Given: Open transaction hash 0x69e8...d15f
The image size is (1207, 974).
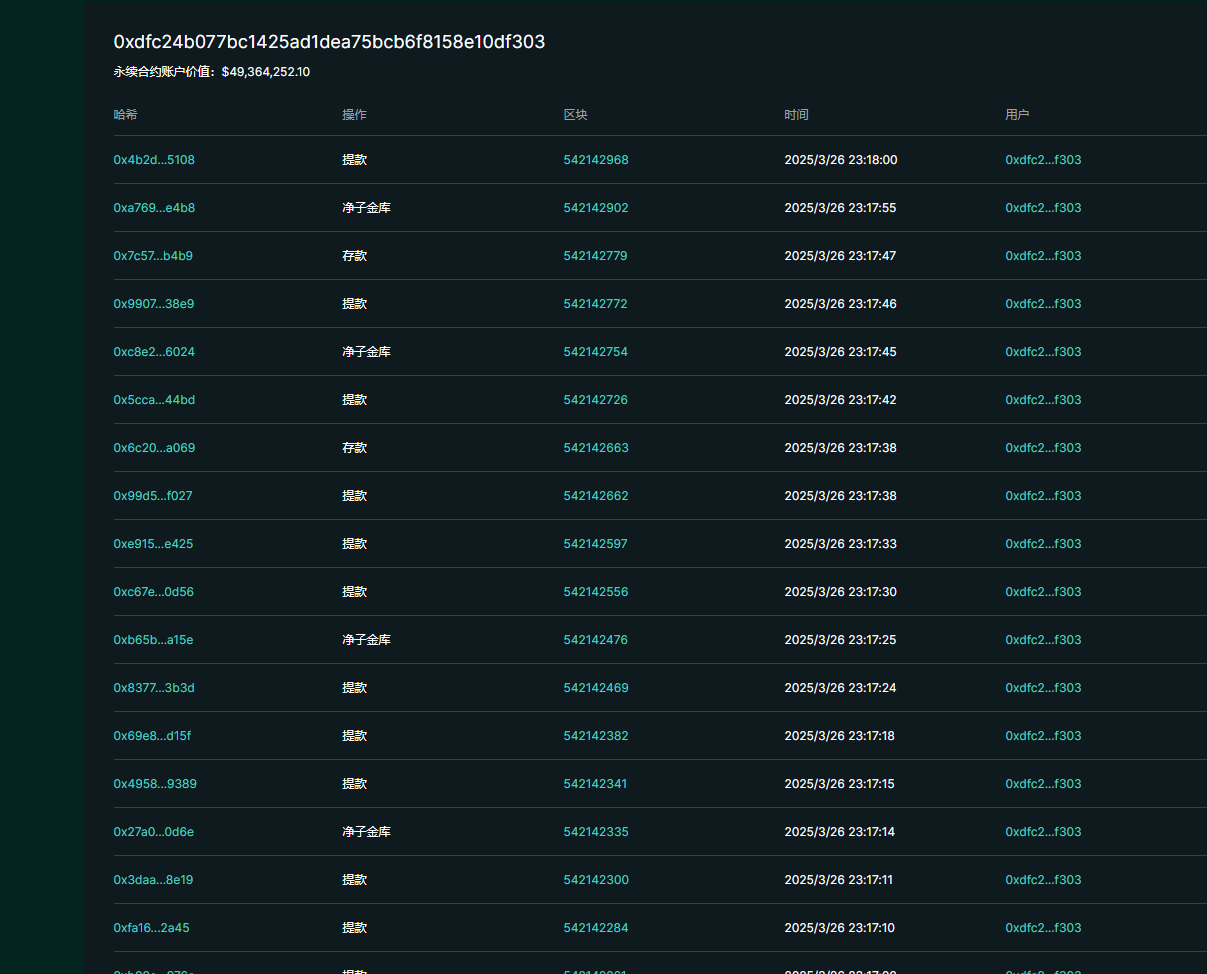Looking at the screenshot, I should [x=152, y=736].
